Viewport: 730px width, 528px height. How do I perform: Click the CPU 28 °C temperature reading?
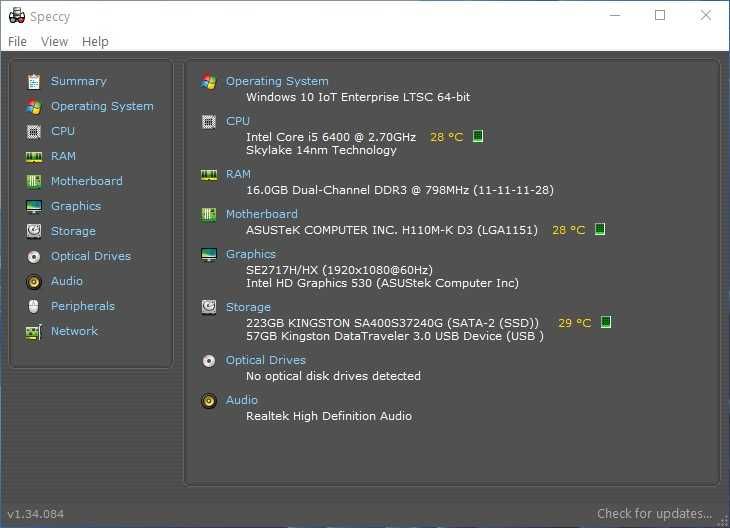[x=446, y=137]
